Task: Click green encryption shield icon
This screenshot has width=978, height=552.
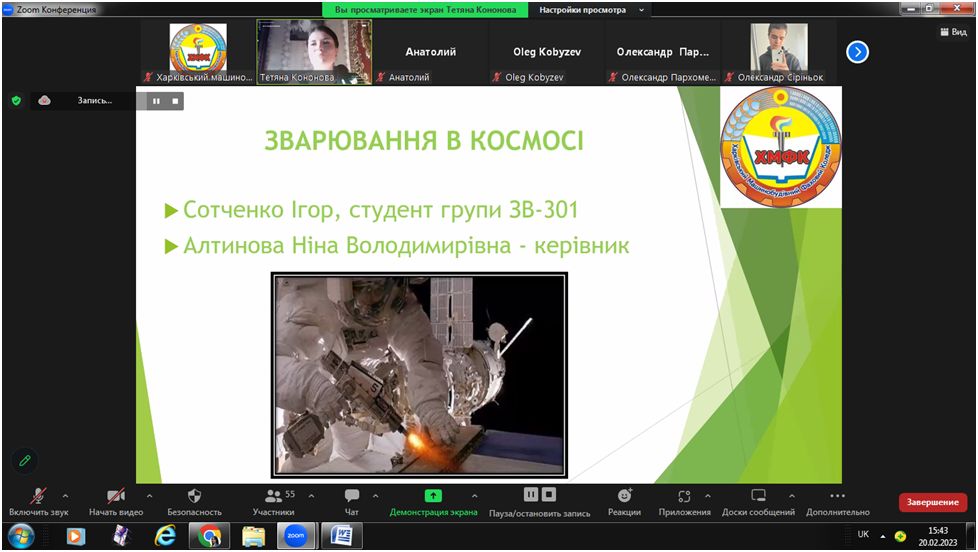Action: [x=17, y=100]
